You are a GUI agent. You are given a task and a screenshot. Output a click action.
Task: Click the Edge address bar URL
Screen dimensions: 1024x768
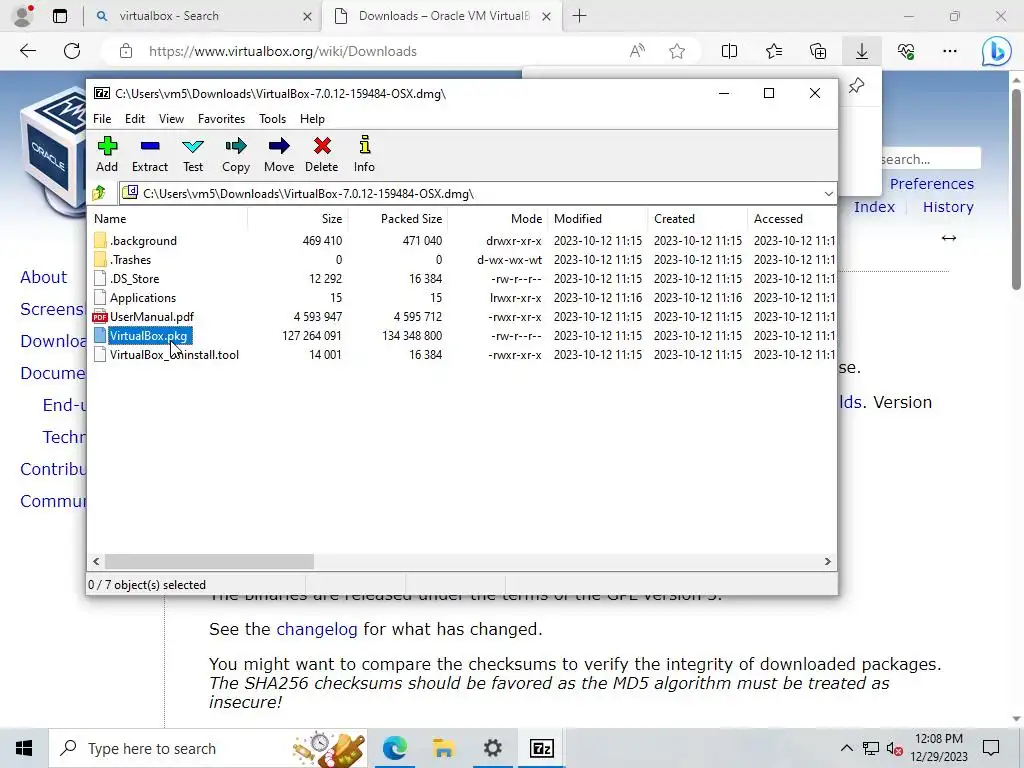point(282,51)
